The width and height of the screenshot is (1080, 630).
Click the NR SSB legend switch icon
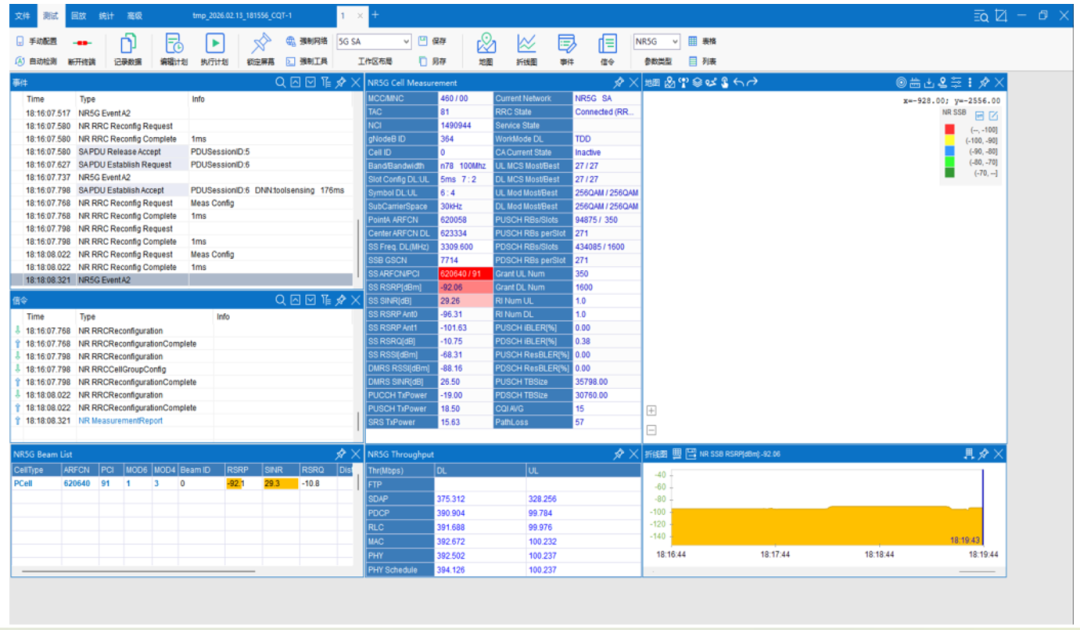(x=979, y=116)
